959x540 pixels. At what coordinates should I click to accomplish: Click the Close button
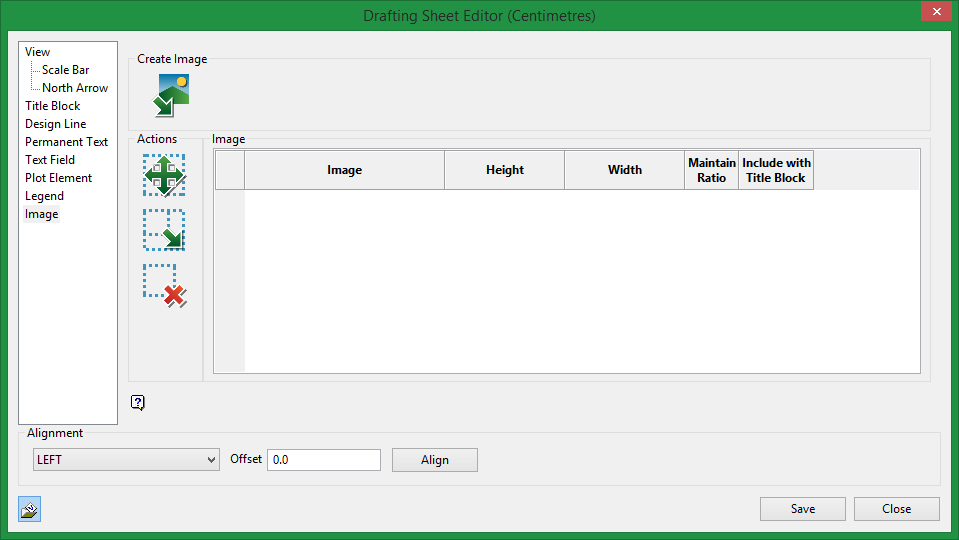(897, 509)
